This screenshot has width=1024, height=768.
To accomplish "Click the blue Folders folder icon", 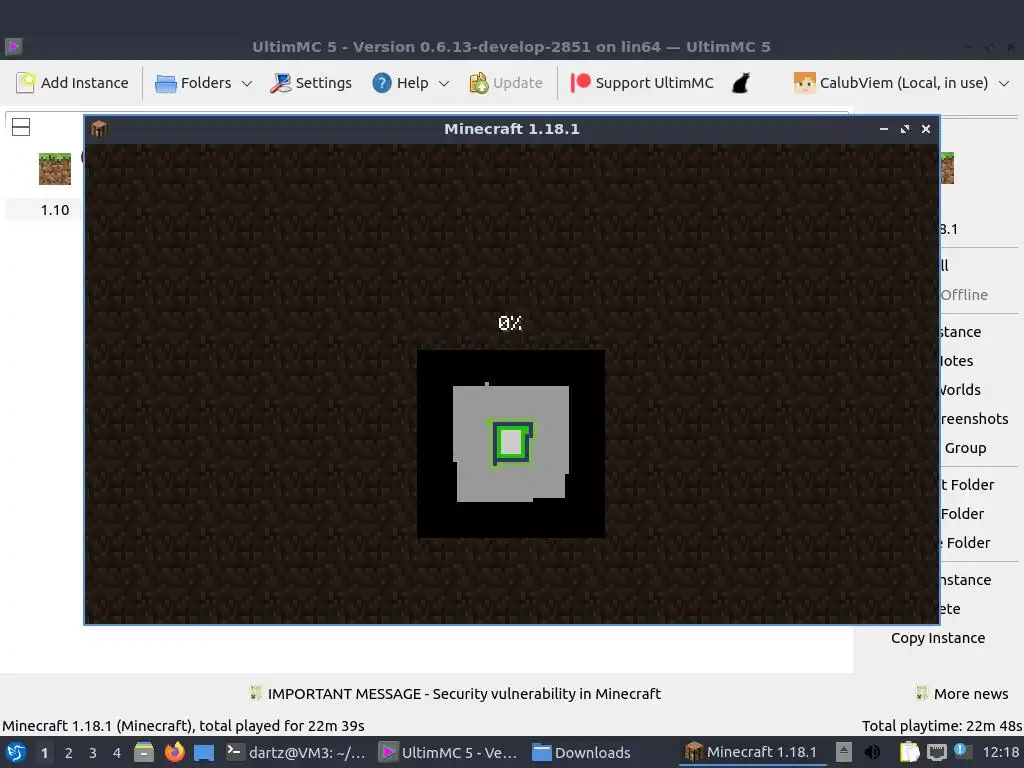I will click(x=165, y=83).
